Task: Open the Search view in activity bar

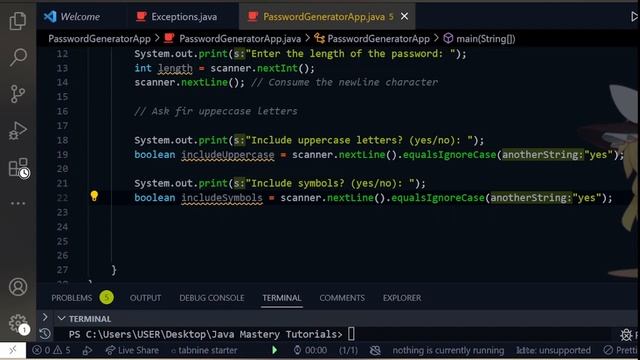Action: (x=18, y=57)
